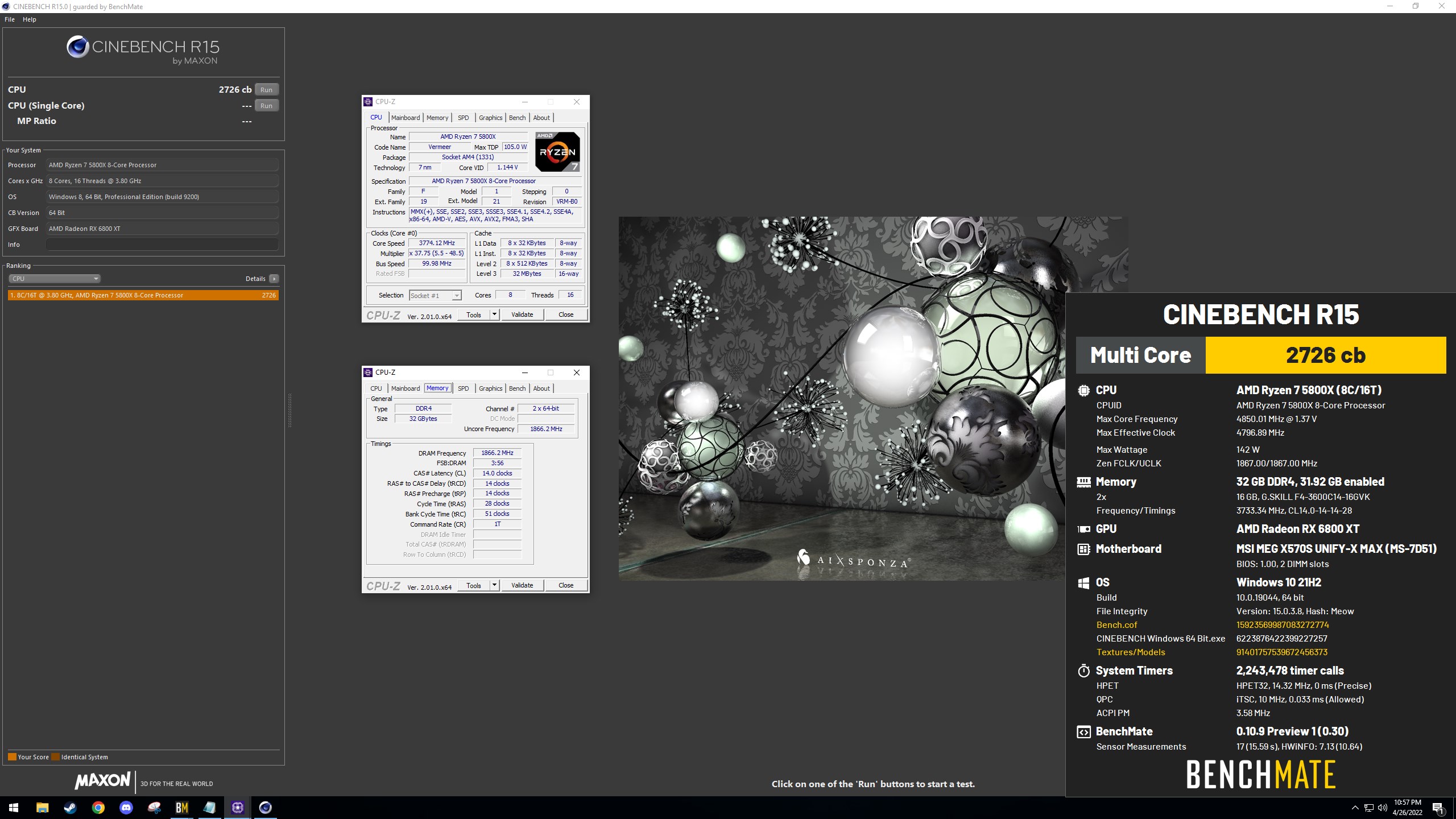Open the volume control in the tray
Screen dimensions: 1456x819
pyautogui.click(x=1383, y=808)
